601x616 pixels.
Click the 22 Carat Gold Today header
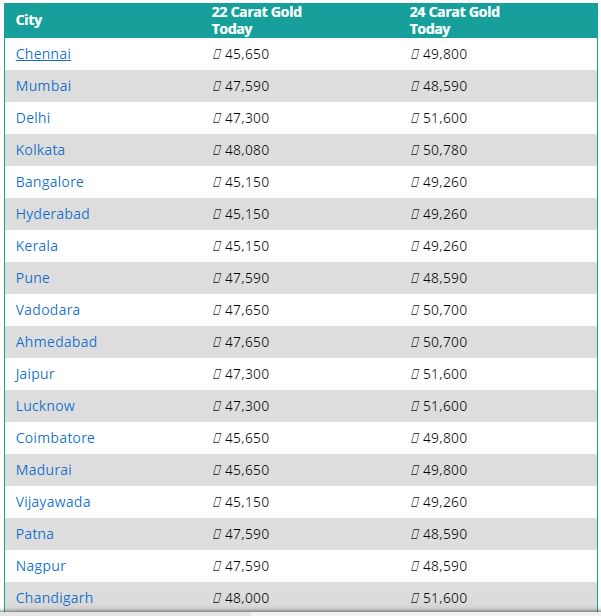coord(257,20)
